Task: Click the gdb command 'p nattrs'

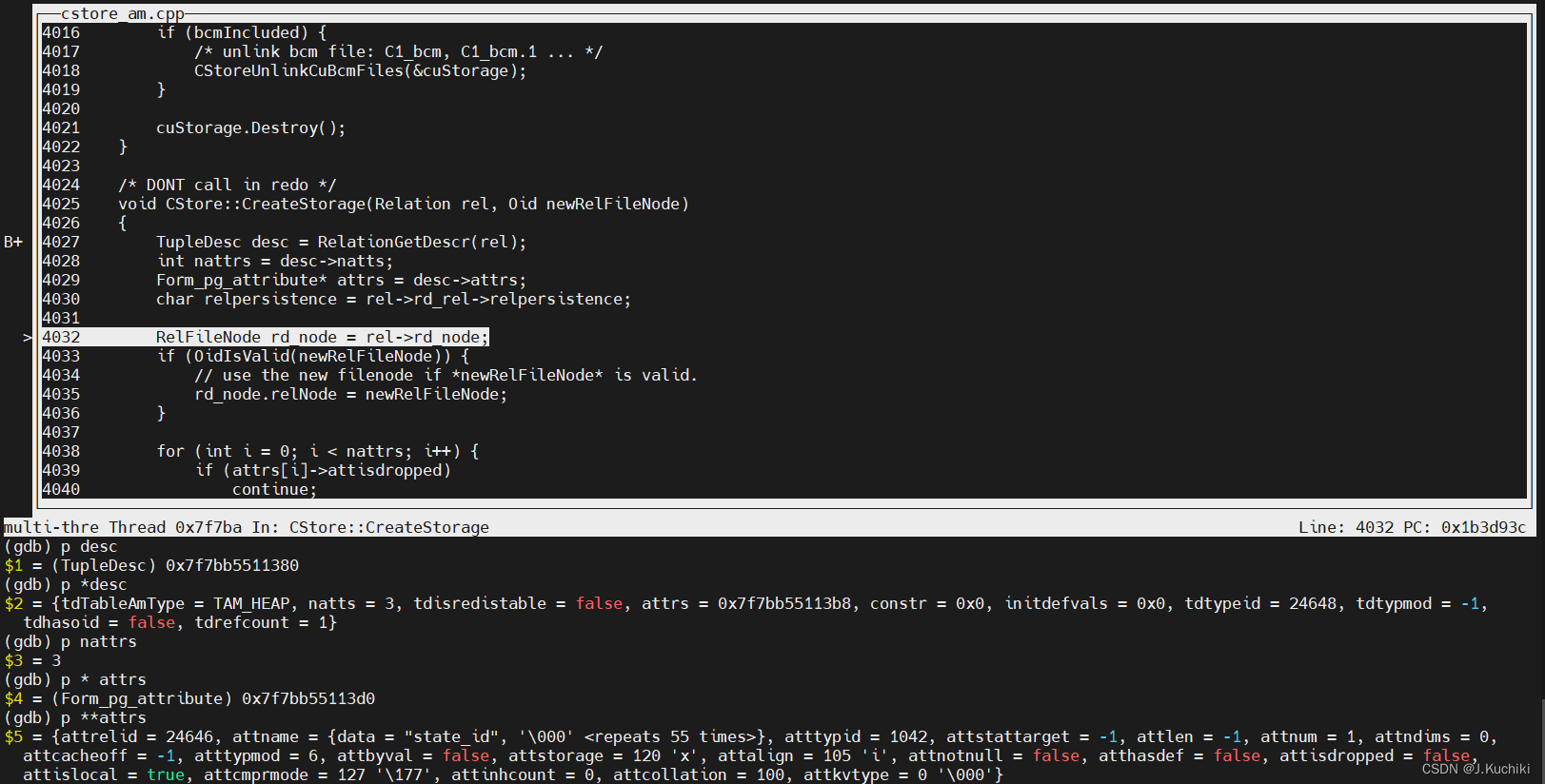Action: point(99,641)
